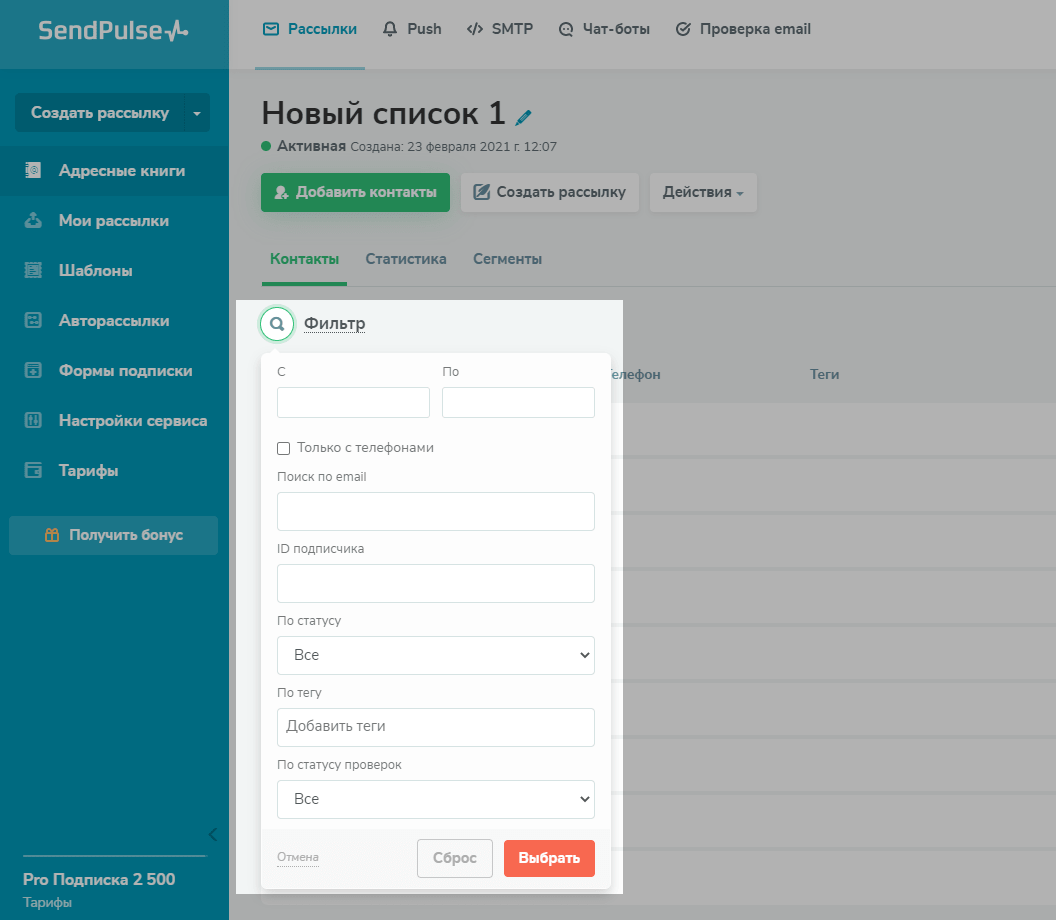
Task: Open Формы подписки in the sidebar
Action: pos(125,371)
